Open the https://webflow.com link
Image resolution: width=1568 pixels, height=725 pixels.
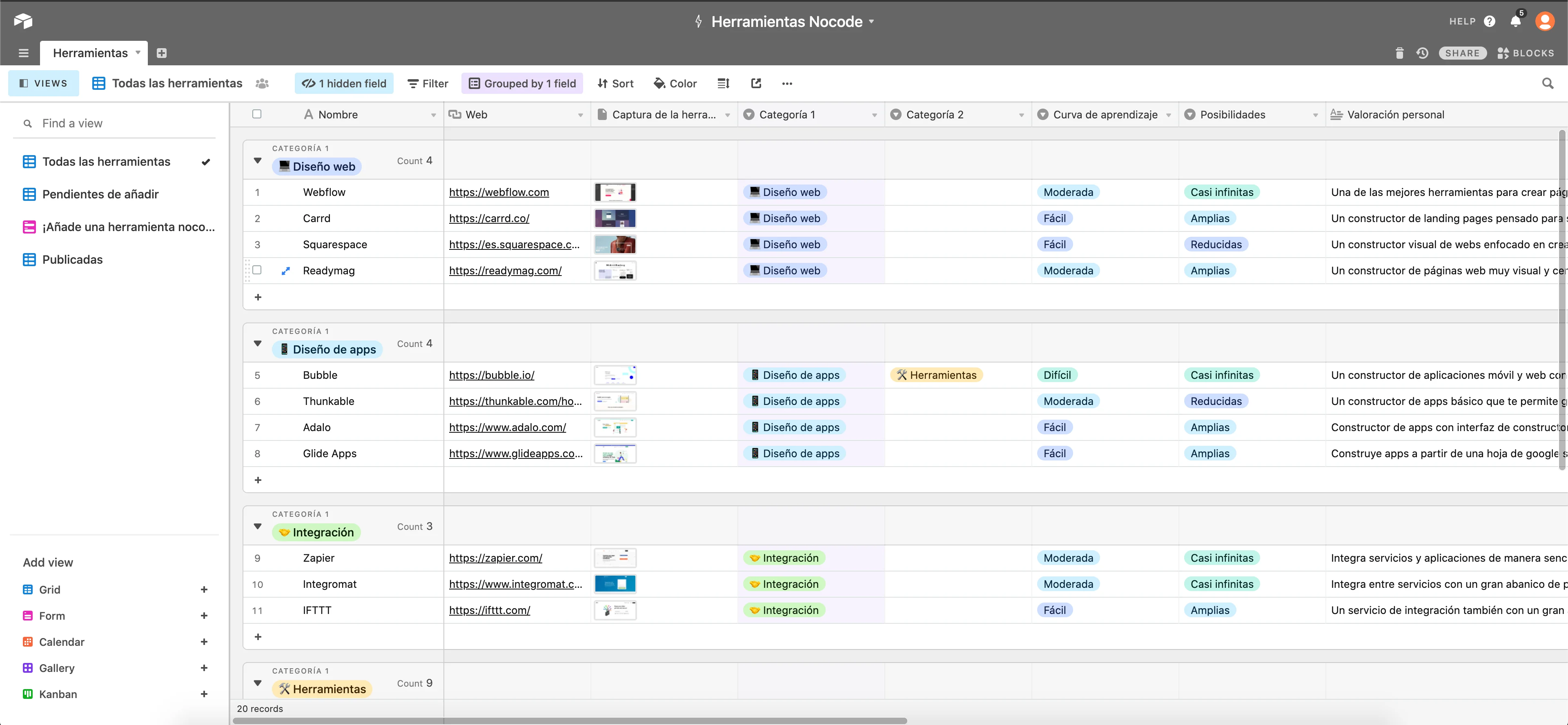[499, 192]
